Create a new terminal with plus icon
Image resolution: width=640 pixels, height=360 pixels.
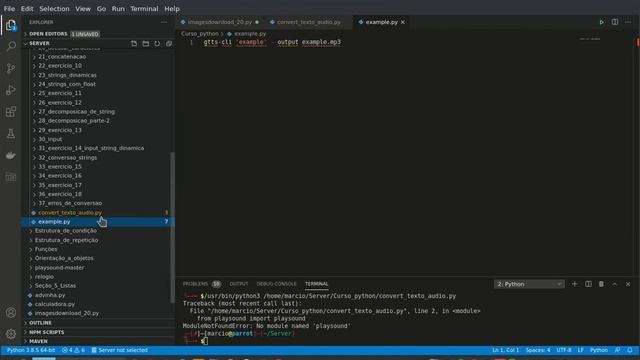(574, 284)
